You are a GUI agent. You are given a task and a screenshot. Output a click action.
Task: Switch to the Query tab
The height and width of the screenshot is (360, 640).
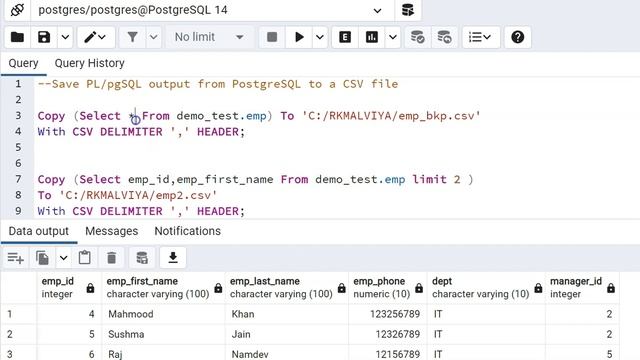23,63
